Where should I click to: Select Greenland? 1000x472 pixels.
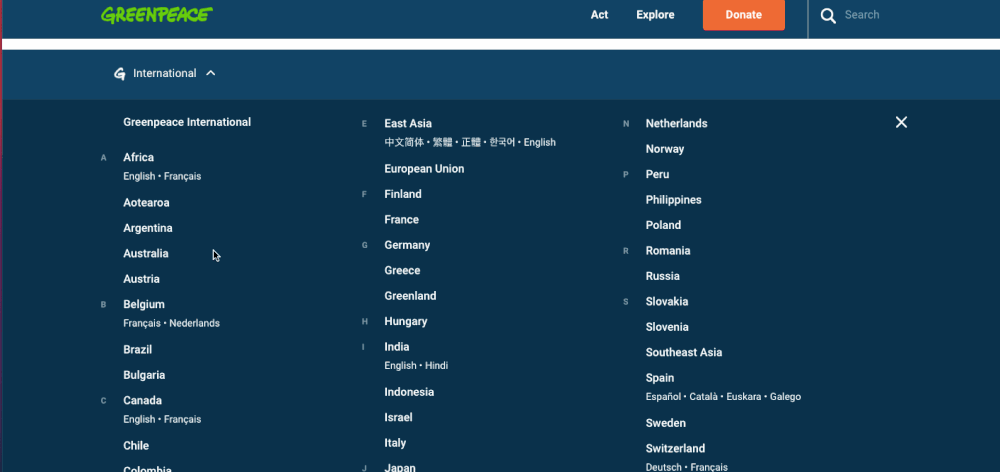[x=410, y=296]
